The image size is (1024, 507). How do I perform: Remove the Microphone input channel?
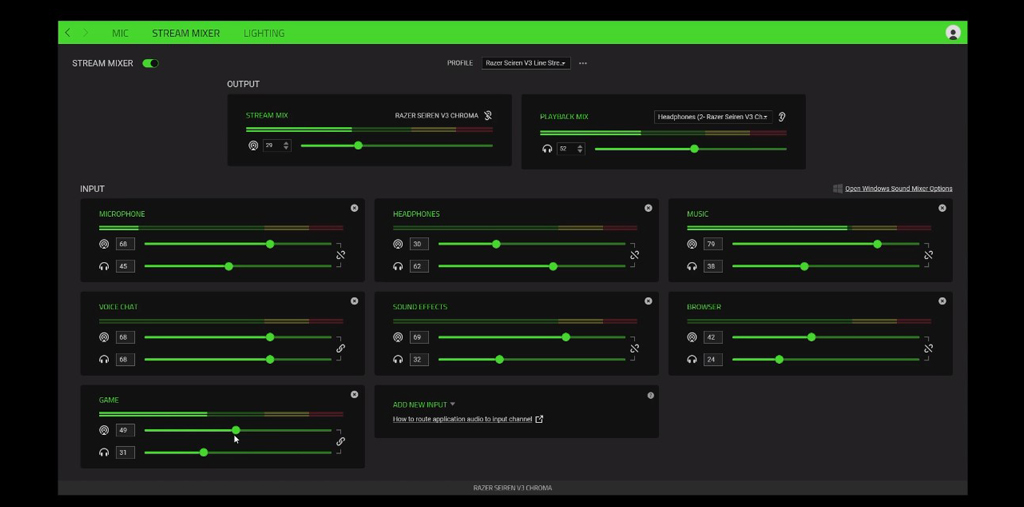point(354,208)
